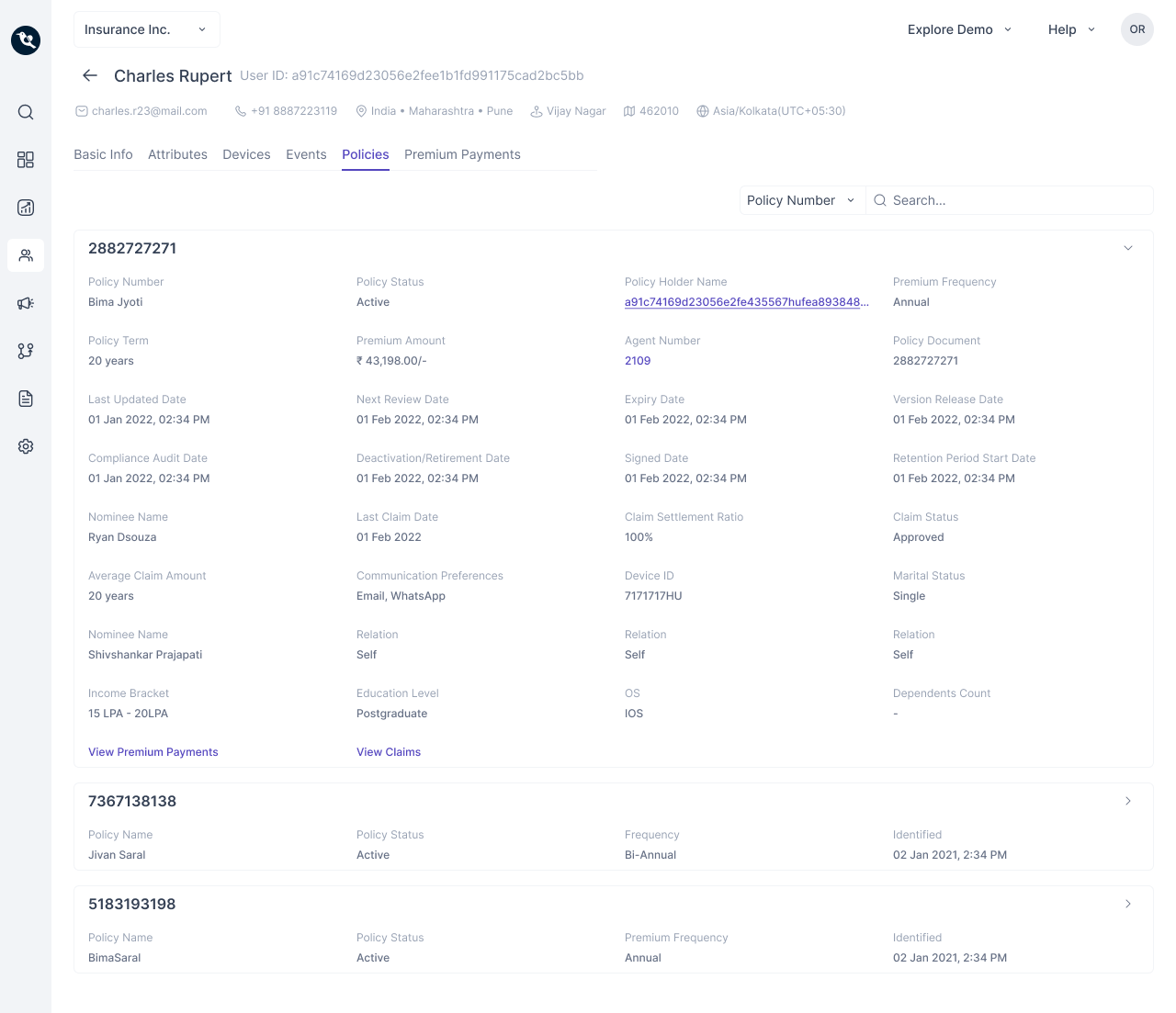Expand policy 5183193198 card
Viewport: 1176px width, 1013px height.
coord(1128,904)
